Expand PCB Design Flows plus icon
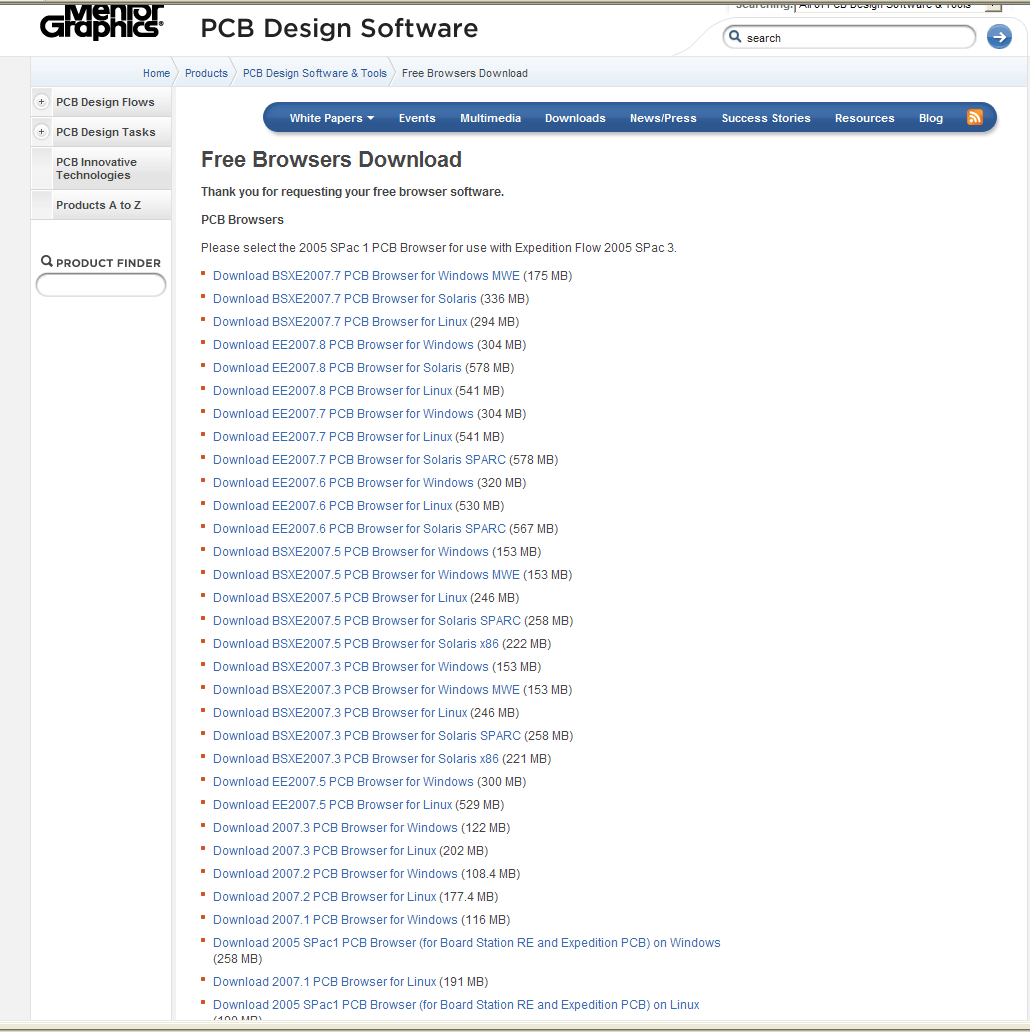Viewport: 1030px width, 1032px height. point(41,101)
